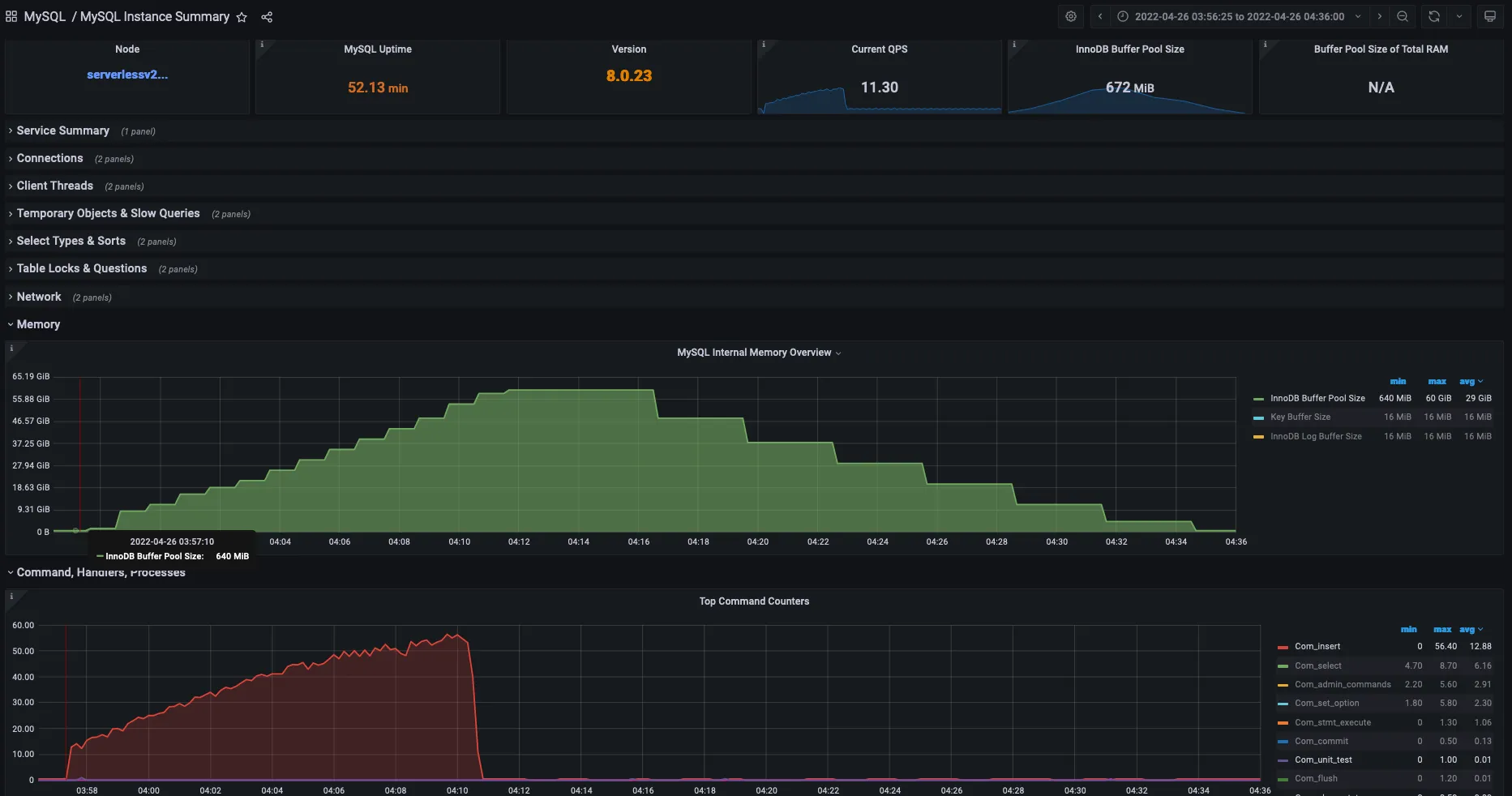The height and width of the screenshot is (796, 1512).
Task: Toggle Com_unit_test series visibility
Action: (1323, 760)
